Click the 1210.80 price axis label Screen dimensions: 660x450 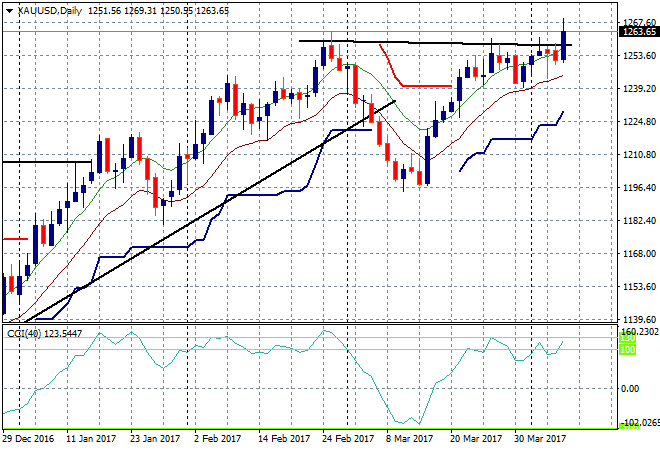(639, 154)
